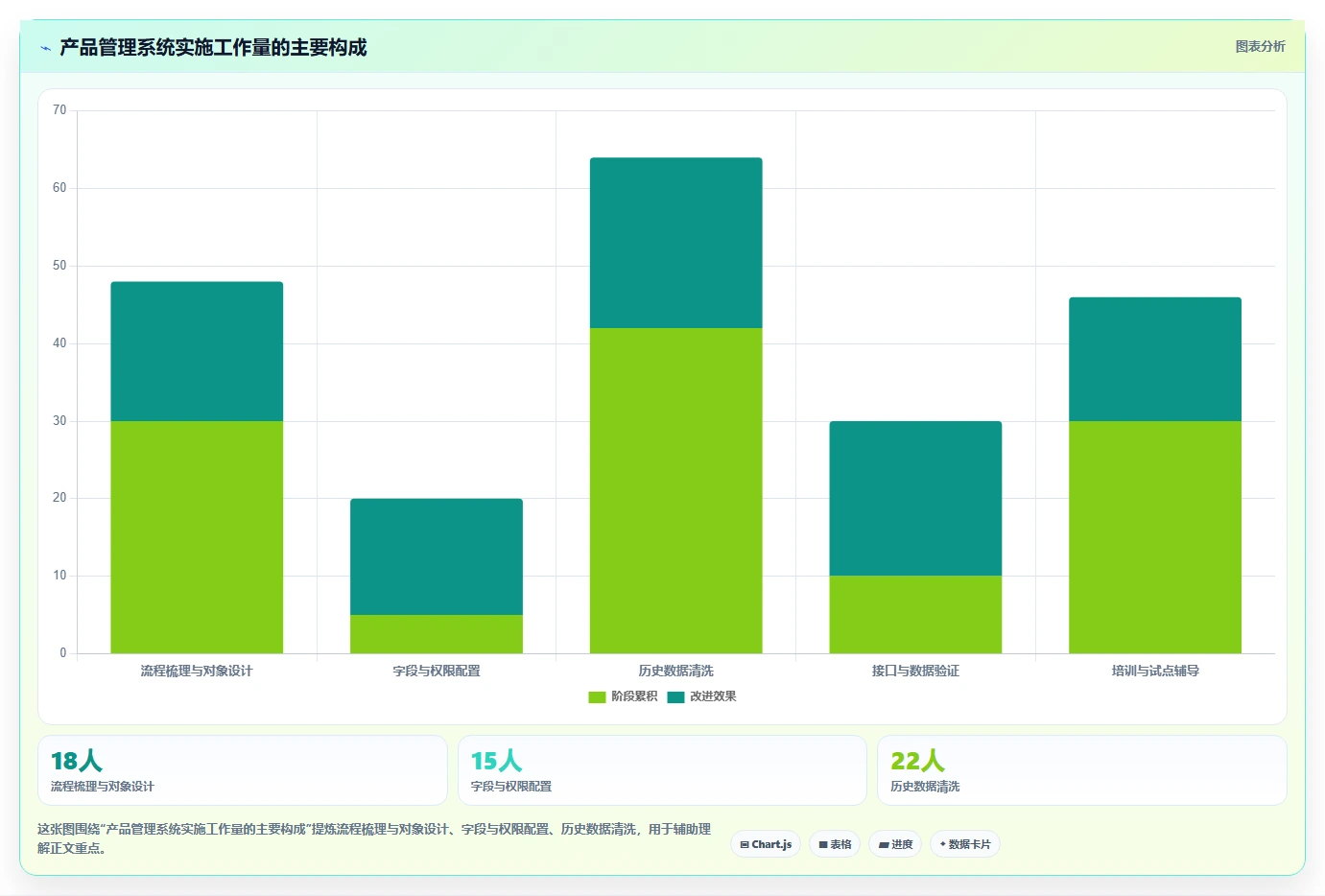
Task: Click the 流程梳理与对象设计 caption under 18人
Action: [x=103, y=787]
